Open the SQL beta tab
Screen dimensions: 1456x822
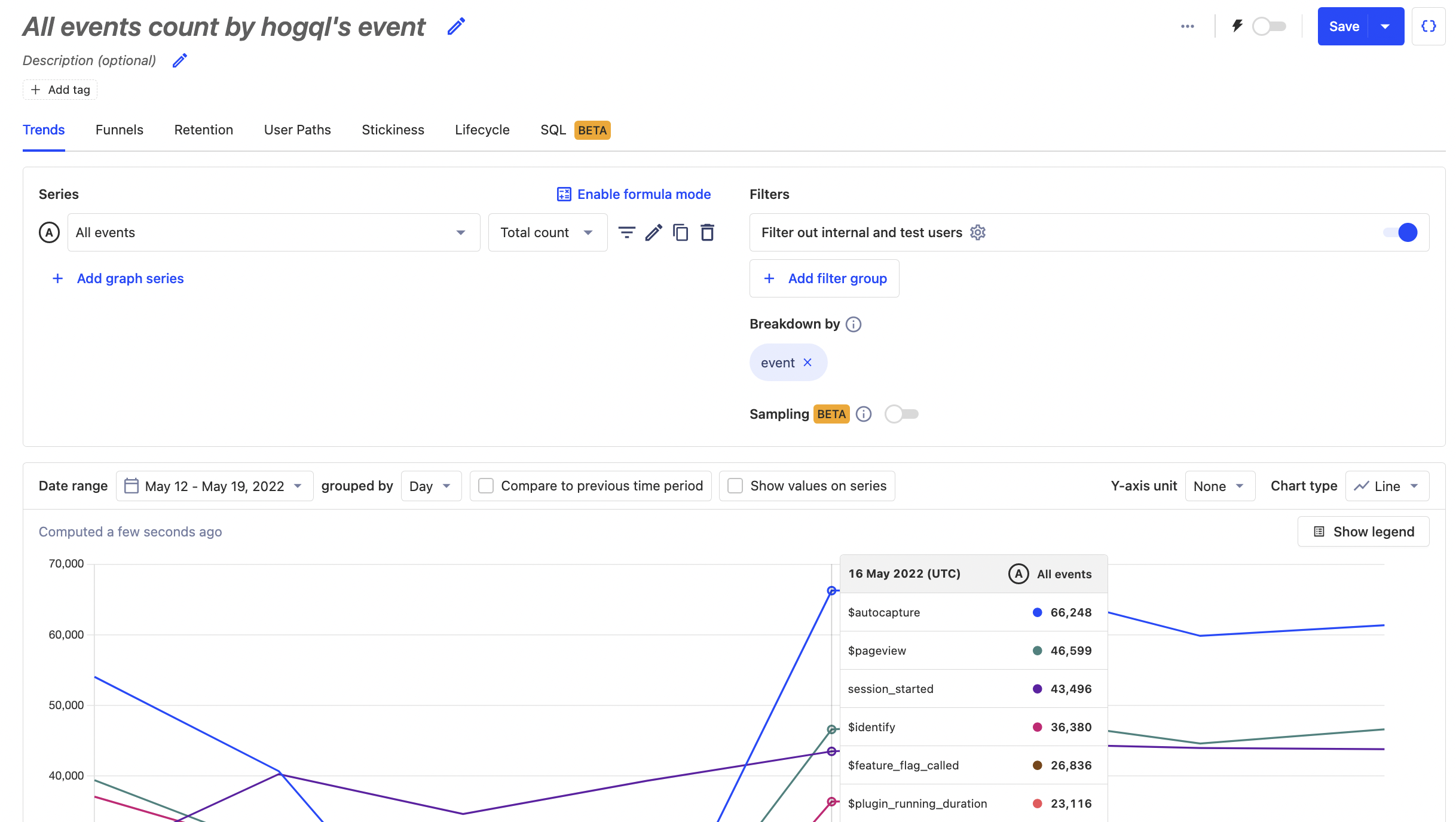[x=553, y=130]
